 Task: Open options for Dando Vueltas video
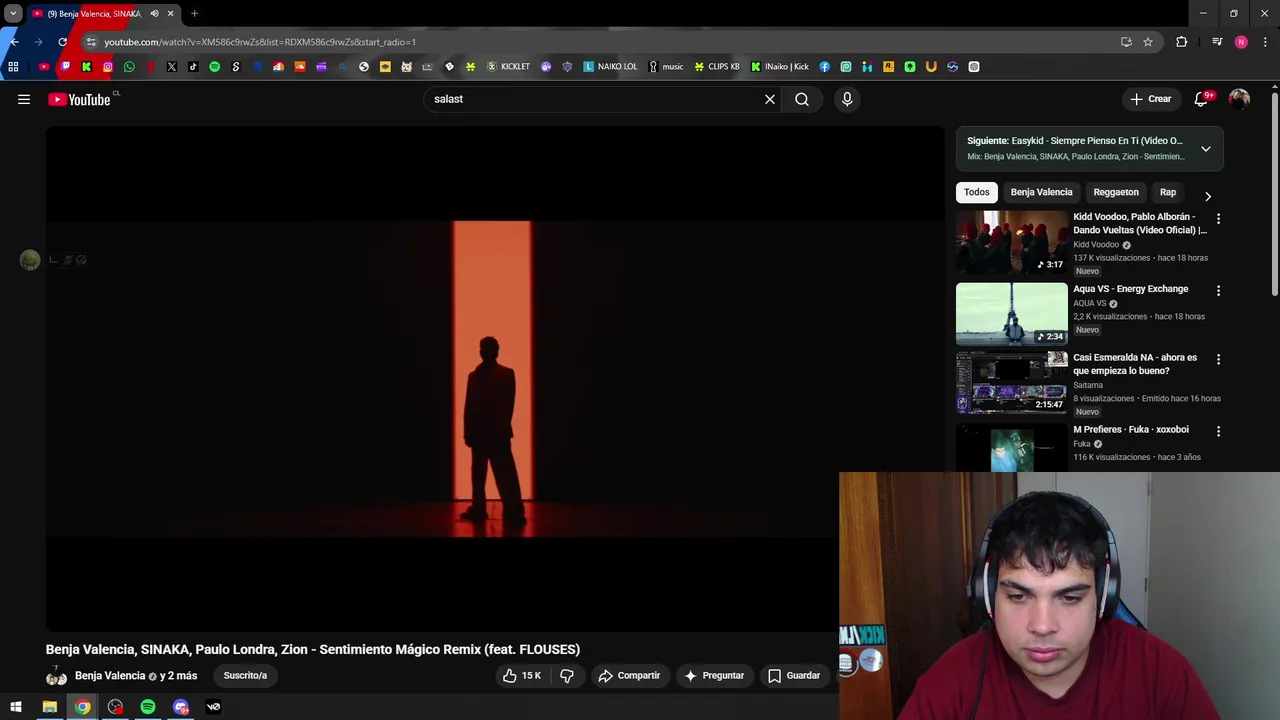(1218, 218)
